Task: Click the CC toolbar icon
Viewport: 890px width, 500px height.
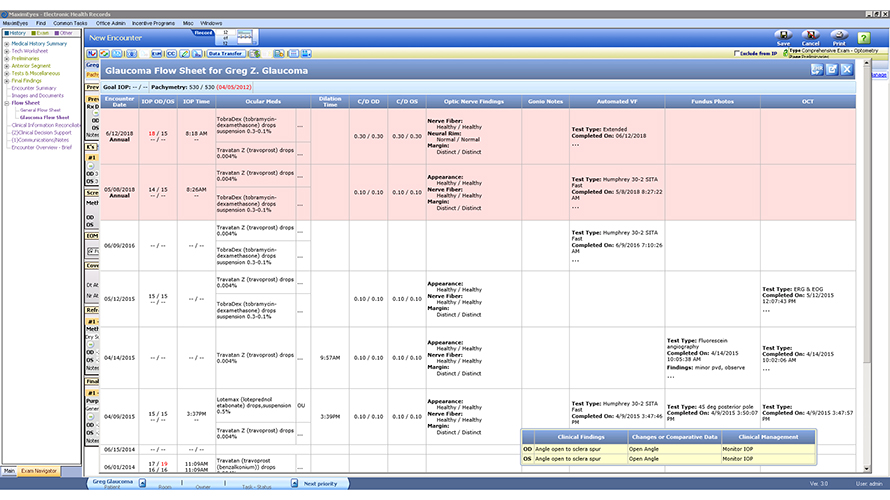Action: pyautogui.click(x=171, y=53)
